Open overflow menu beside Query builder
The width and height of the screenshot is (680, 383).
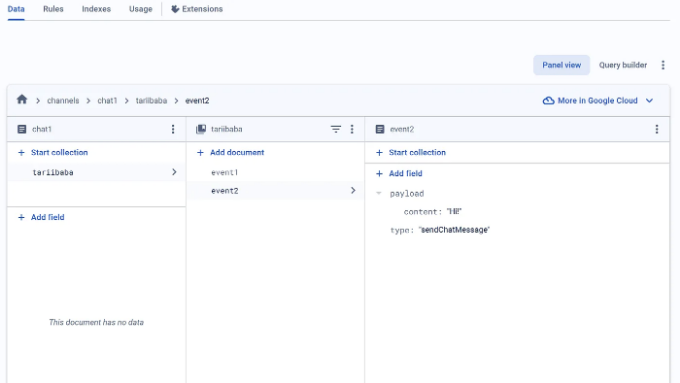tap(663, 65)
